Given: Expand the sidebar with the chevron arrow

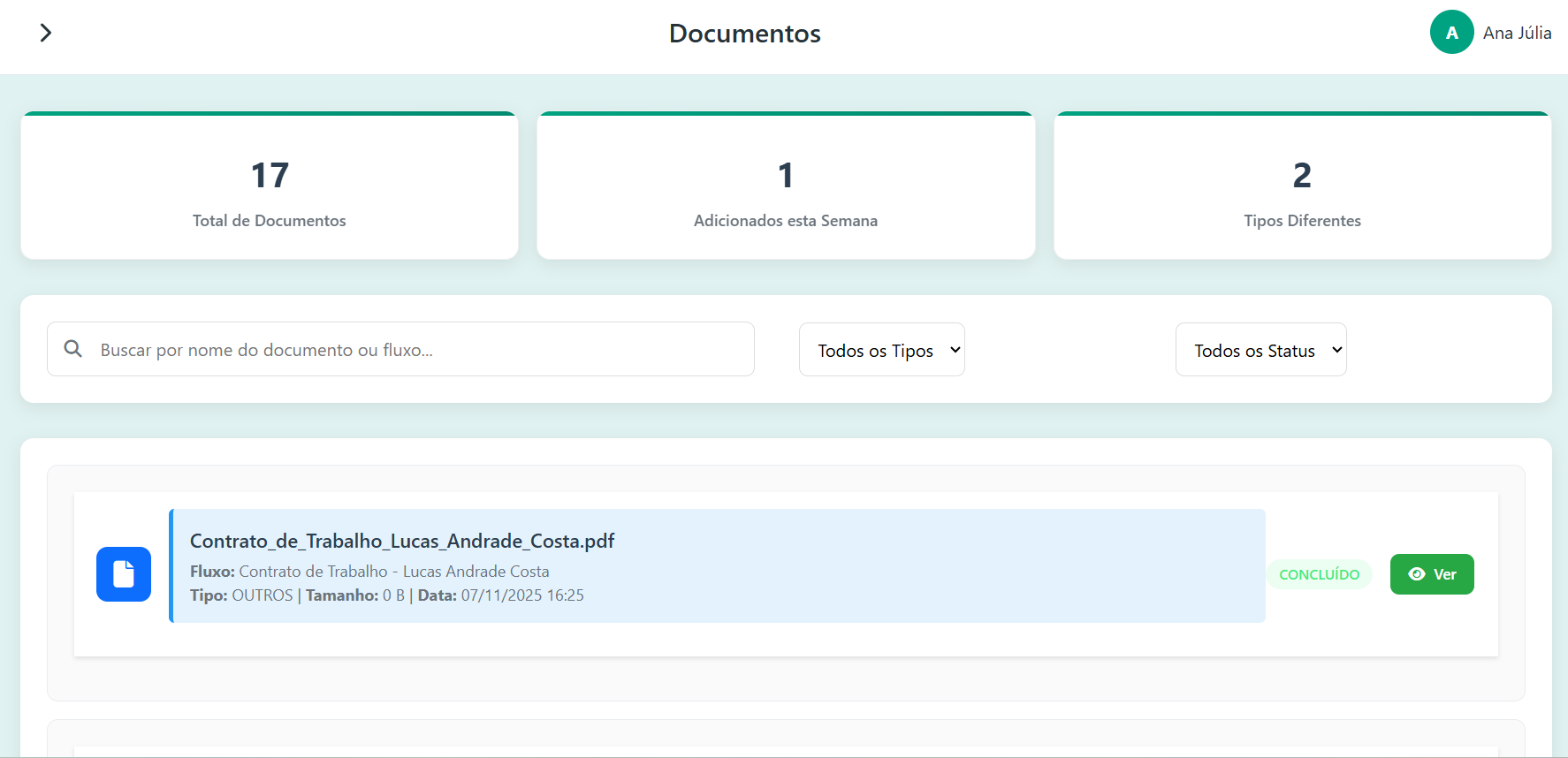Looking at the screenshot, I should [x=46, y=33].
